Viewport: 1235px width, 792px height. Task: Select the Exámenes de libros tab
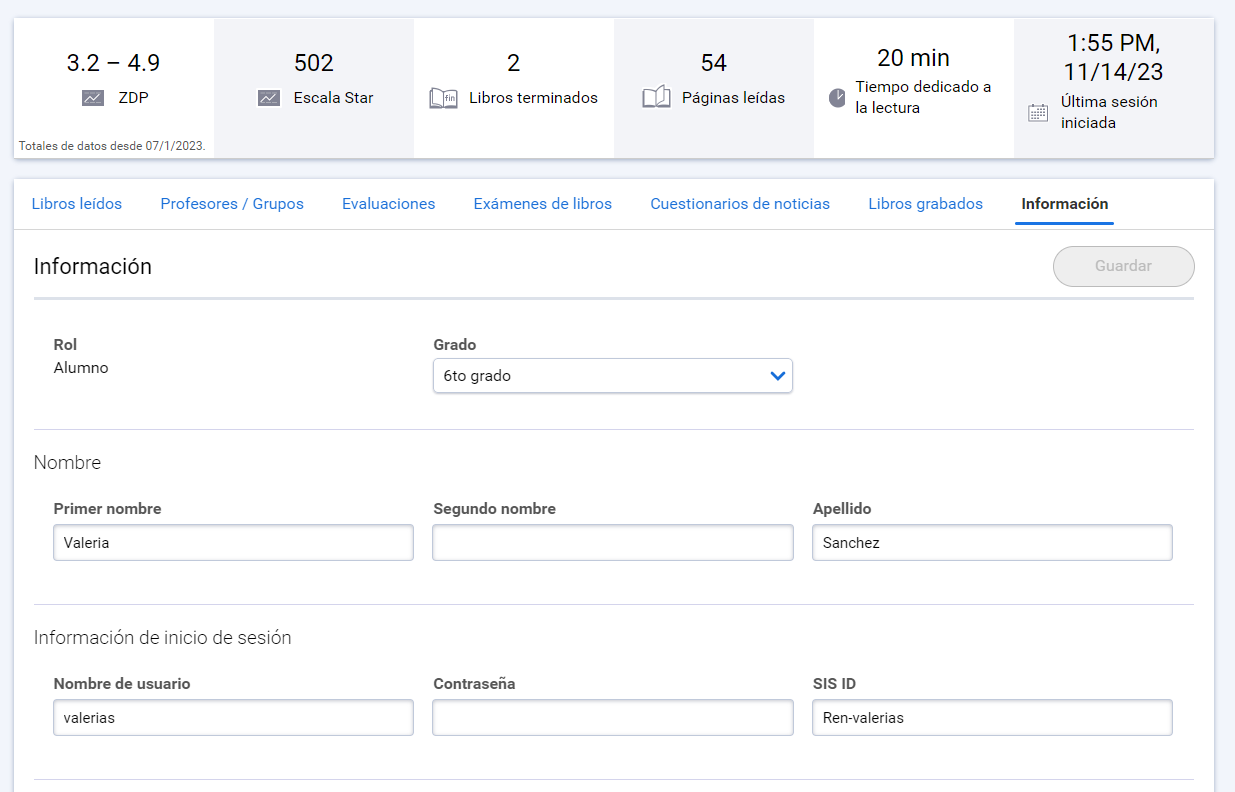click(543, 204)
